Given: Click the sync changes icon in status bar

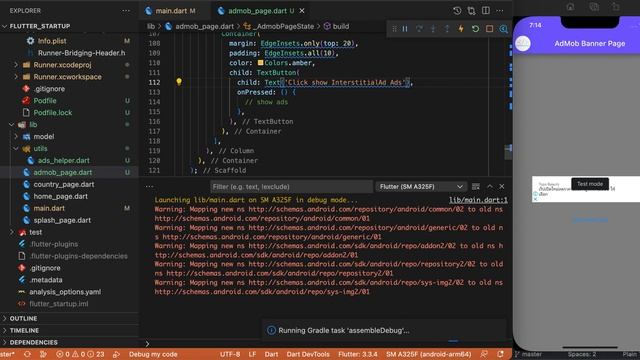Looking at the screenshot, I should tap(27, 354).
